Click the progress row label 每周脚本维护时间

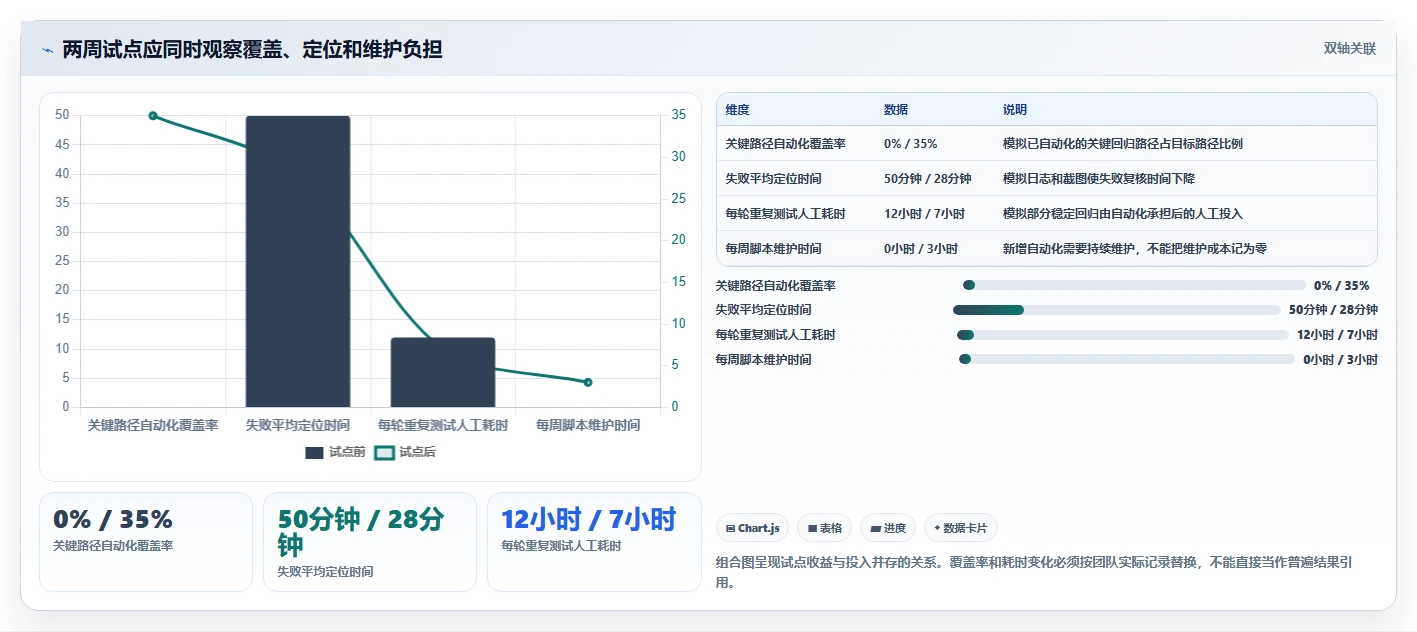pos(764,360)
